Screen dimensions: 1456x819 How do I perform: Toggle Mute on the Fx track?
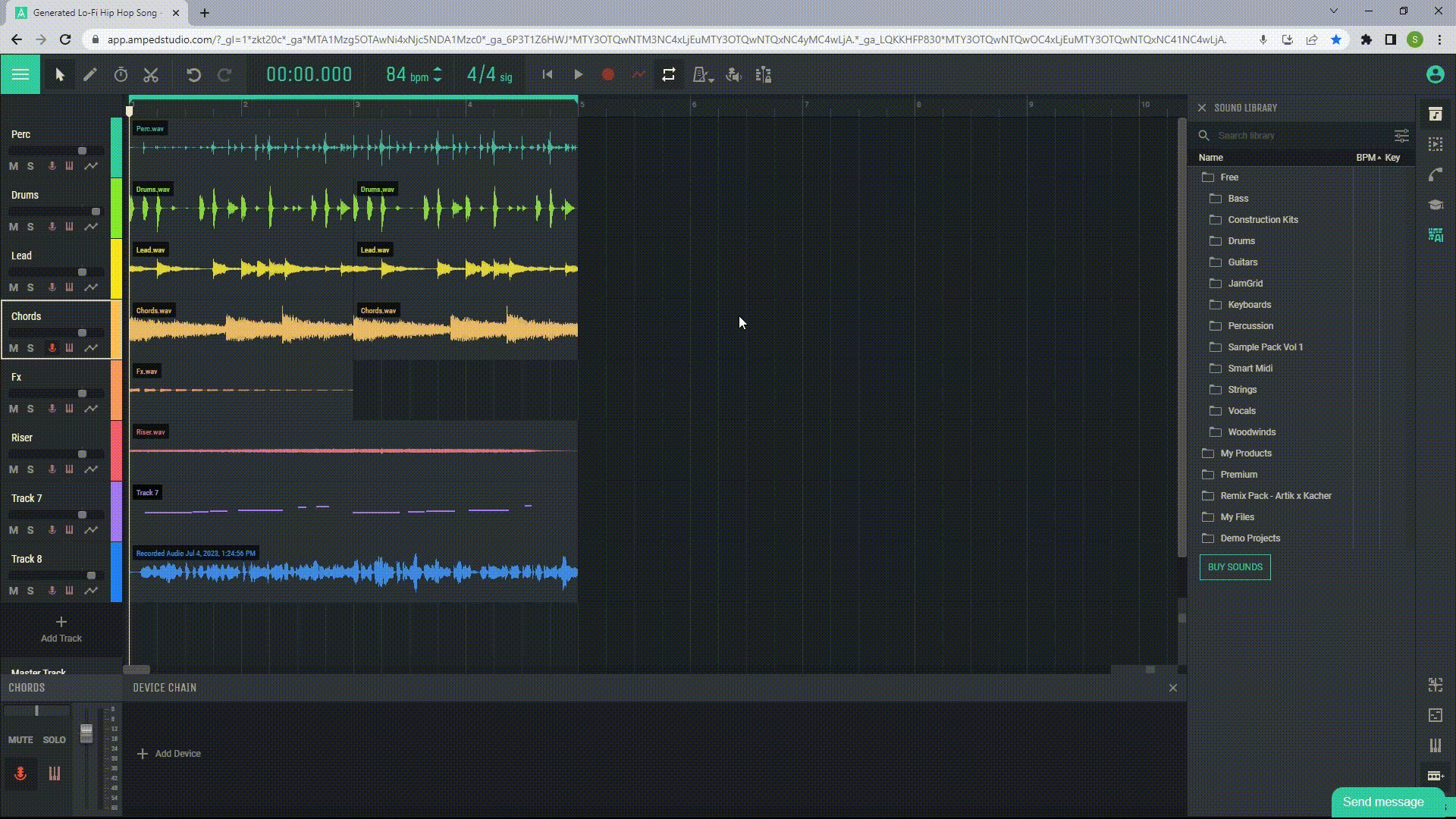13,407
